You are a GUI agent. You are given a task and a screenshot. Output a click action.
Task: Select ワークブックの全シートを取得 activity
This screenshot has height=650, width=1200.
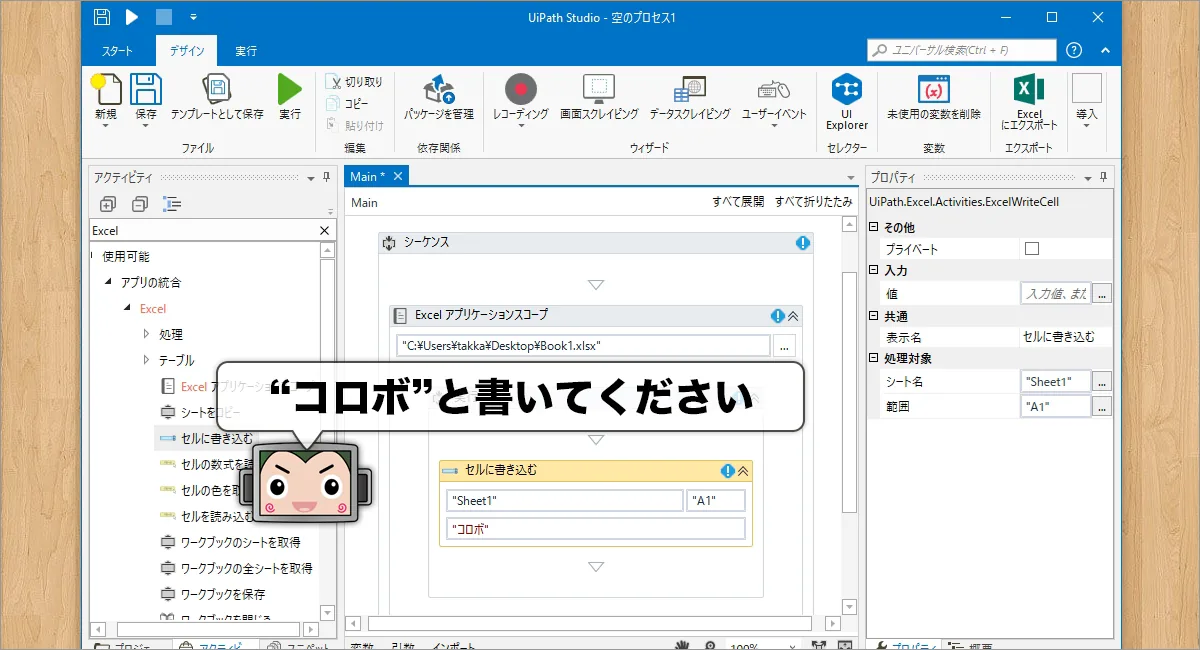(x=237, y=568)
